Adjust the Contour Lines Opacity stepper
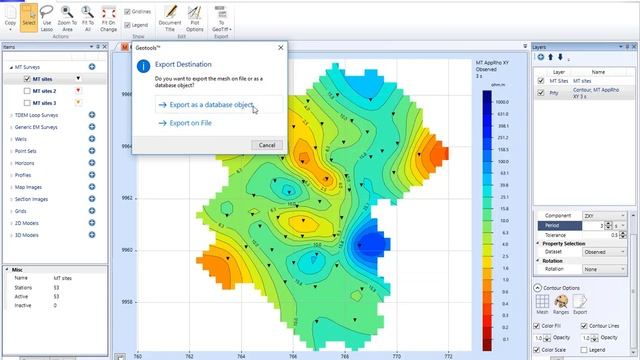This screenshot has height=360, width=640. click(x=595, y=338)
